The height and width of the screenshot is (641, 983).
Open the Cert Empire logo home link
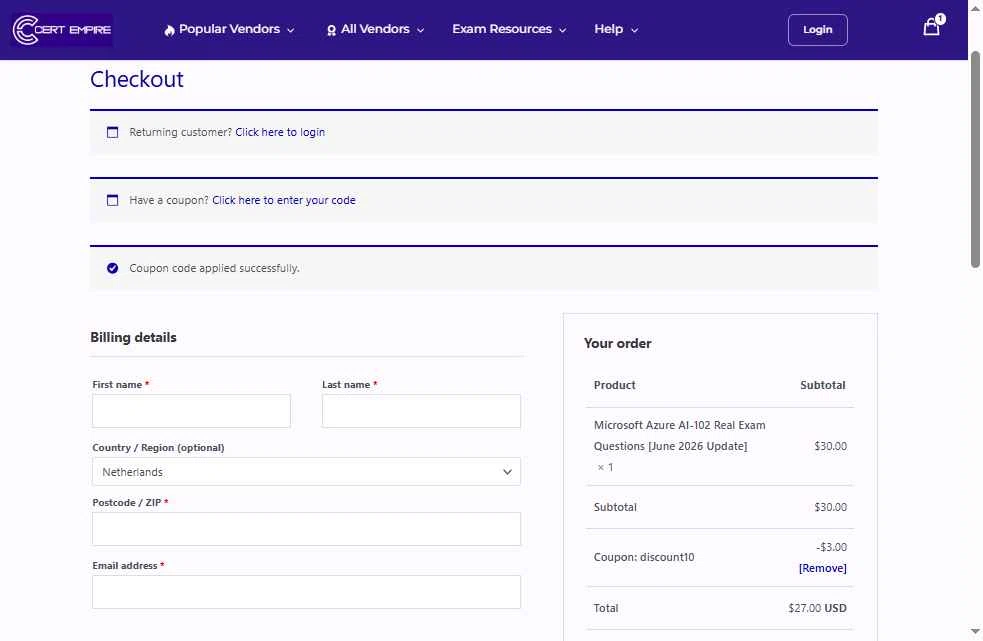[x=62, y=29]
